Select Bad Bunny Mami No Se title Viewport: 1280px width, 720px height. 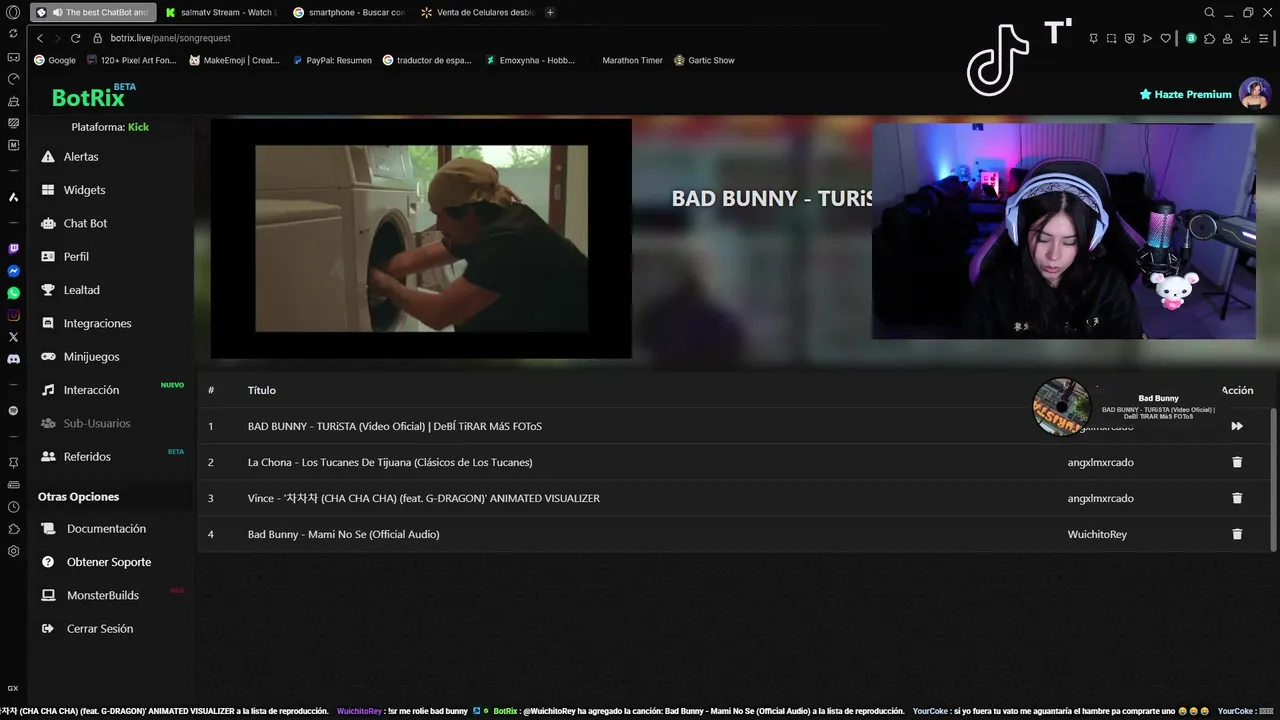click(x=343, y=534)
